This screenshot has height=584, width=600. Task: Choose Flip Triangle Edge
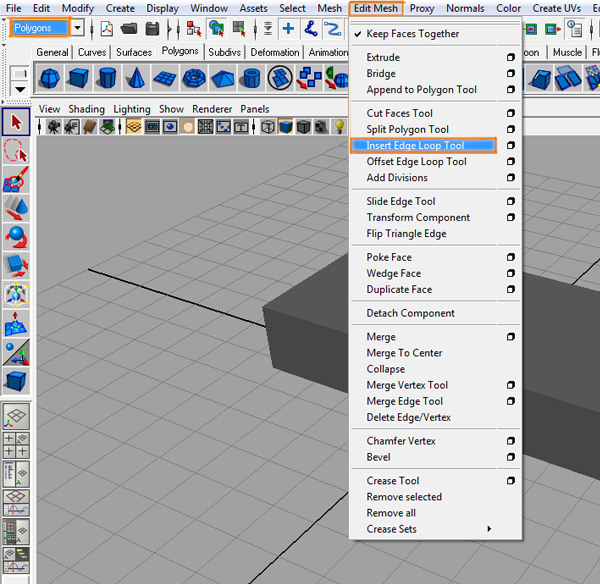point(406,233)
